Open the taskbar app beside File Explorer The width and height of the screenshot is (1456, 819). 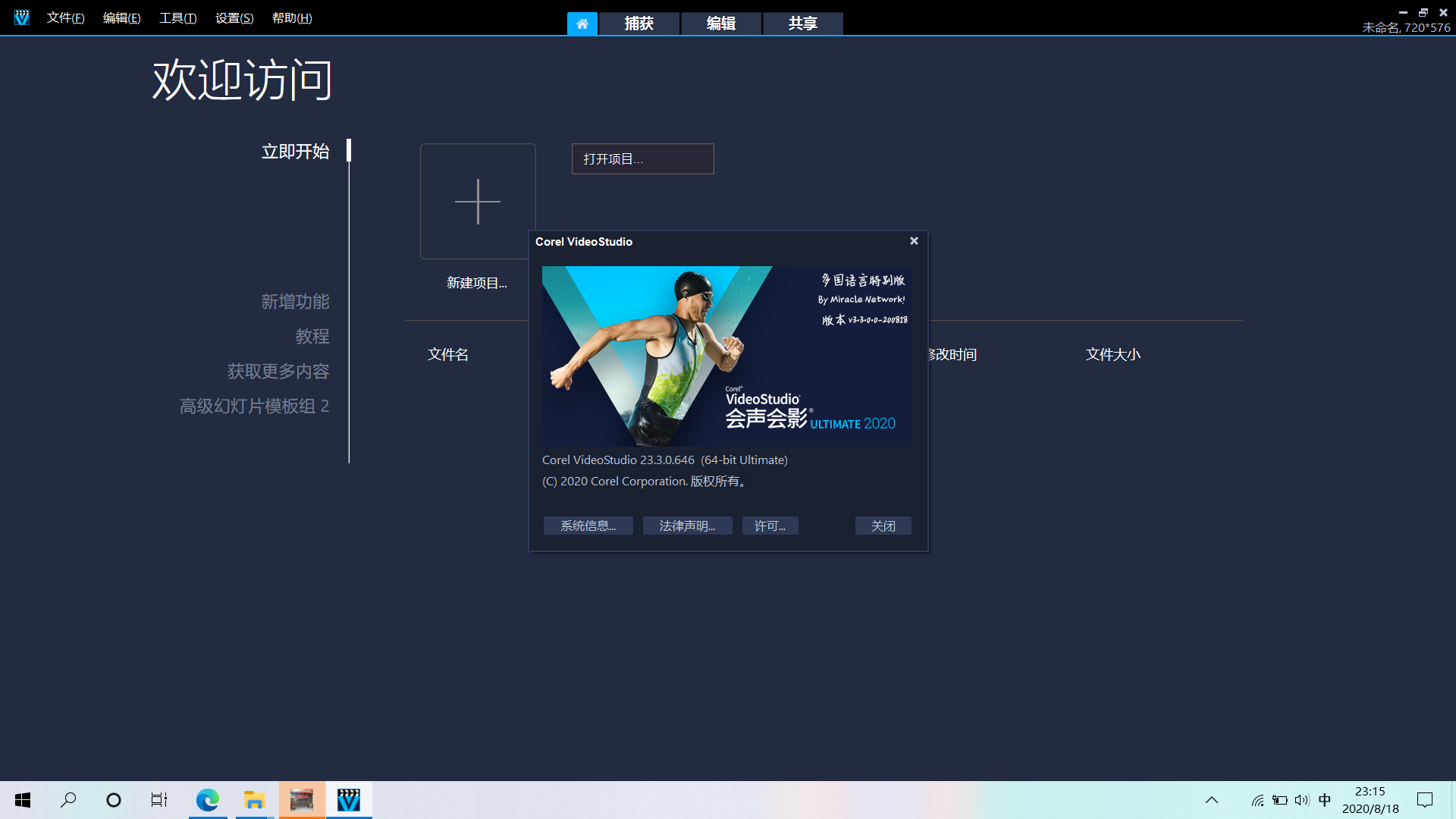coord(302,800)
